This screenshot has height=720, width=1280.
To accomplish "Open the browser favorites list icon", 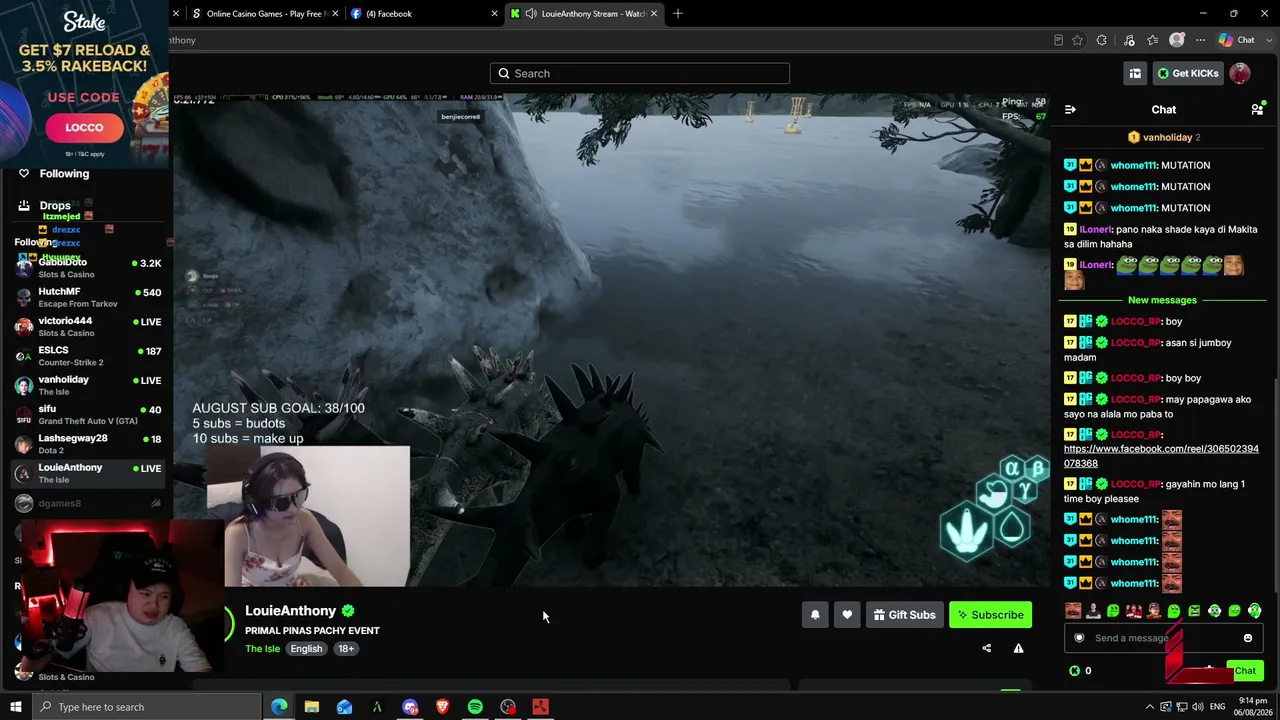I will pos(1153,40).
